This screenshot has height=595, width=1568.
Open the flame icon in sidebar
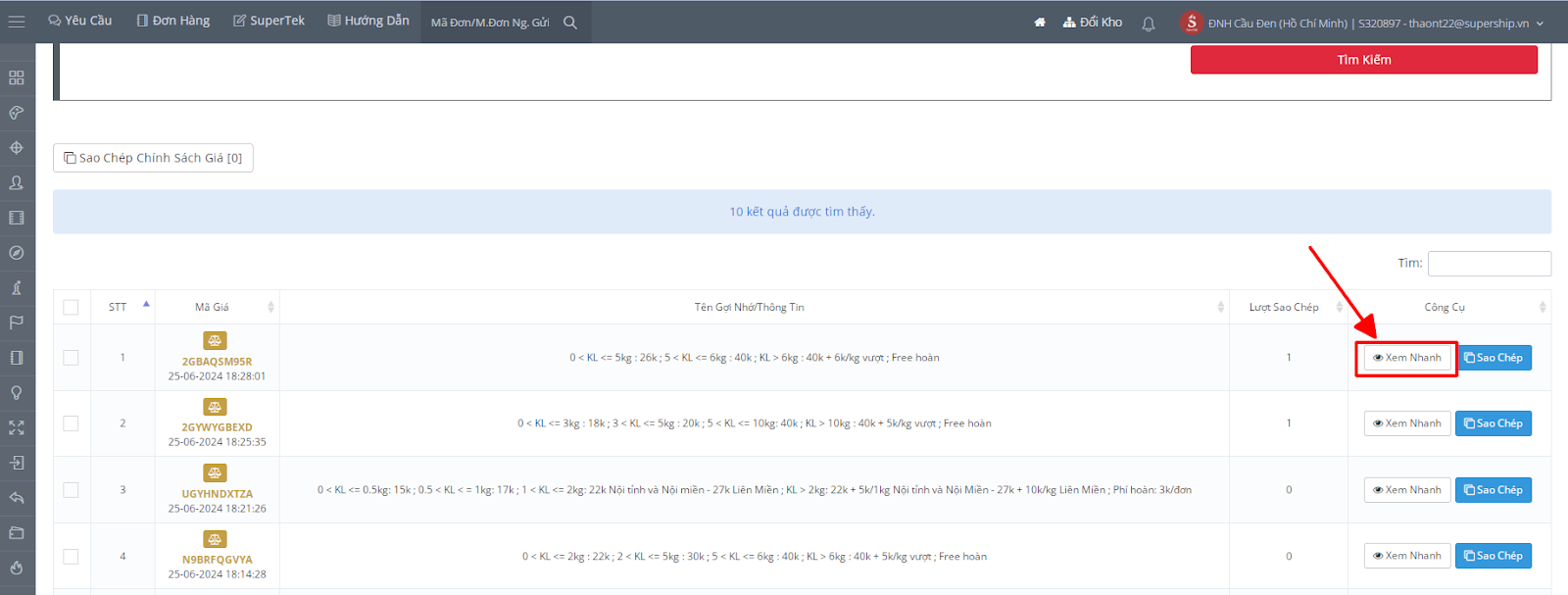17,568
